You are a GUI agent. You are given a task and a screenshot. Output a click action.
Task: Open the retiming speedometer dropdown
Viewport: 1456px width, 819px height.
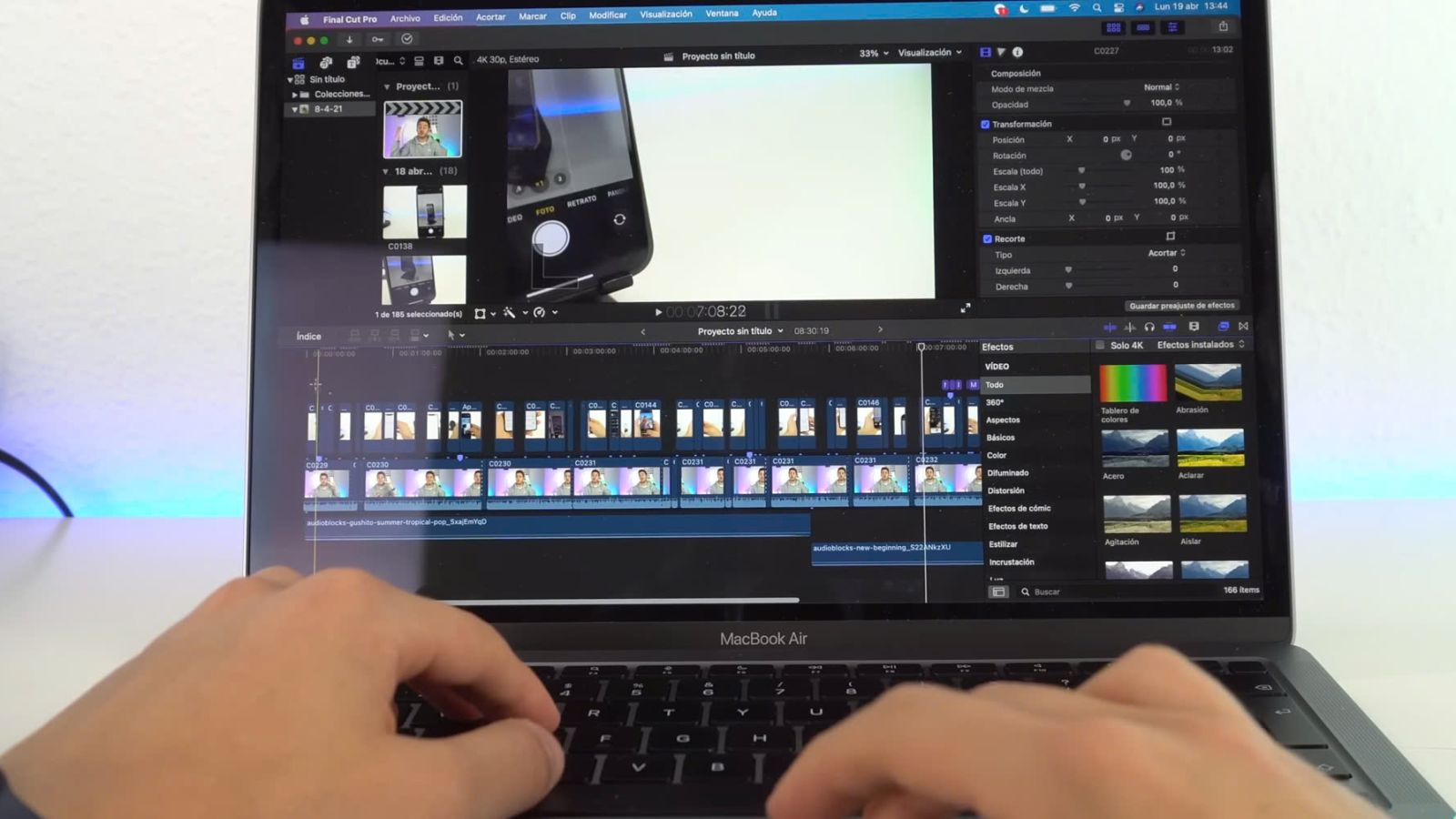coord(545,313)
